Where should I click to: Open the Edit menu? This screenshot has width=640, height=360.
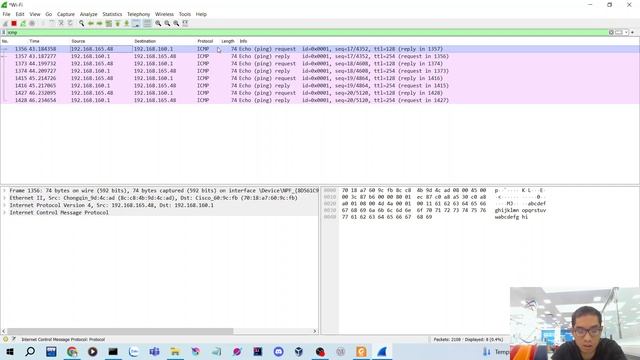pos(20,14)
